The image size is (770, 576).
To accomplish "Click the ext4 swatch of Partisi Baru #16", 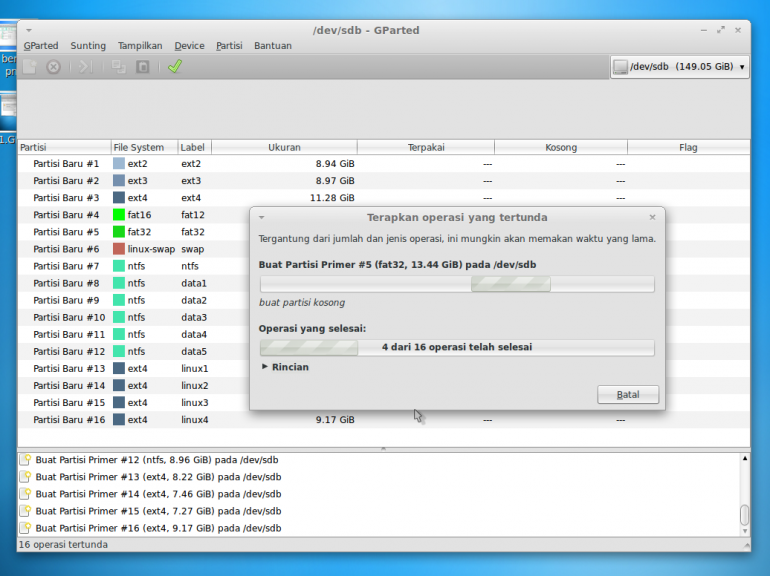I will 119,420.
